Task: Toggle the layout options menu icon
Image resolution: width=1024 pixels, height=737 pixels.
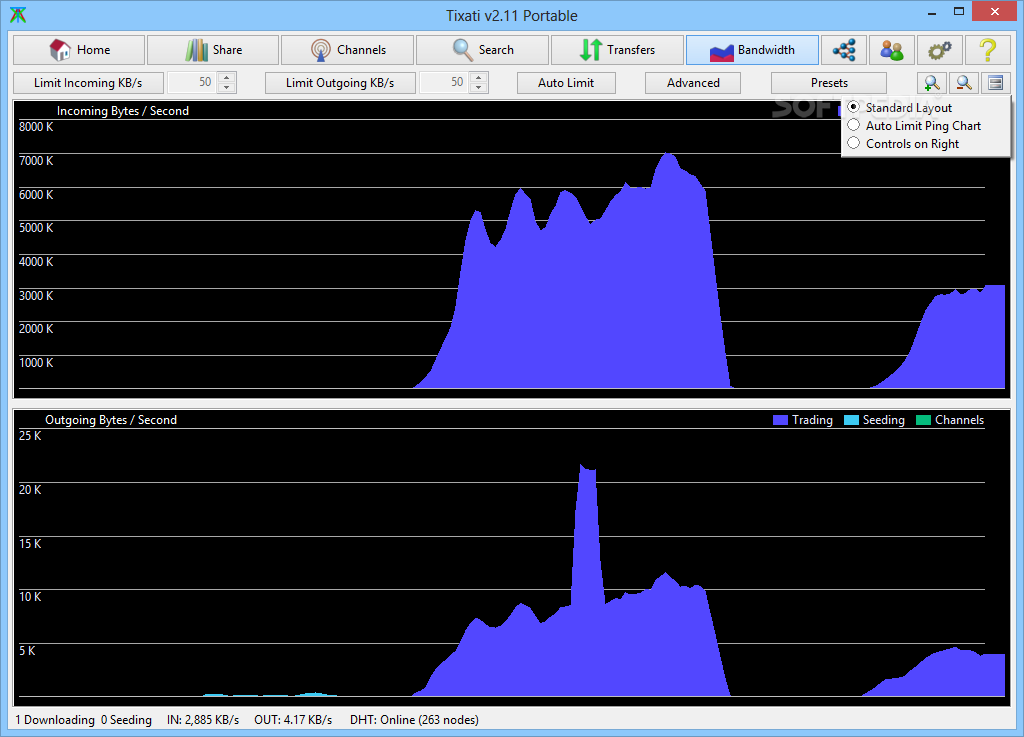Action: point(995,83)
